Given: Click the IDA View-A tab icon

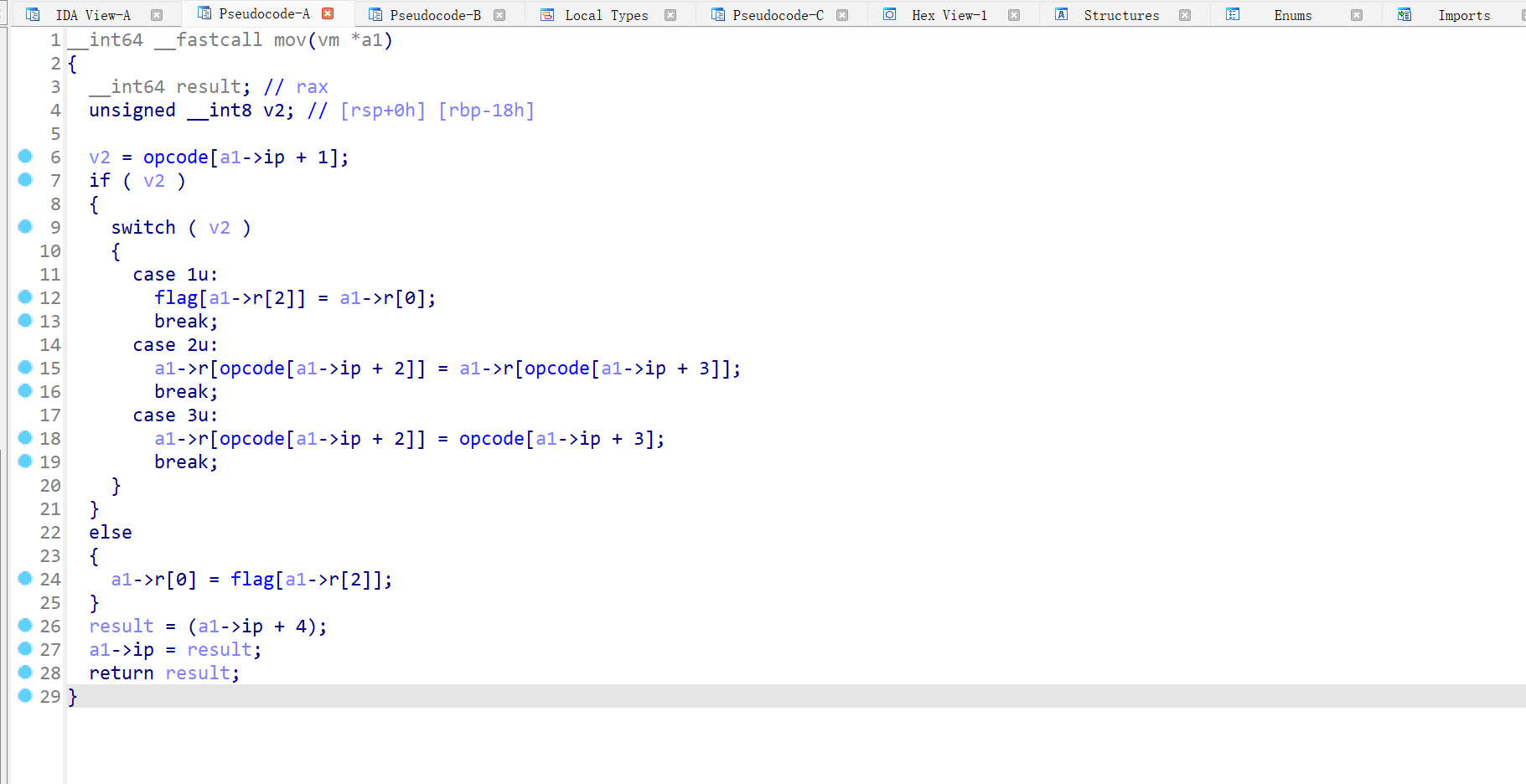Looking at the screenshot, I should [x=33, y=14].
